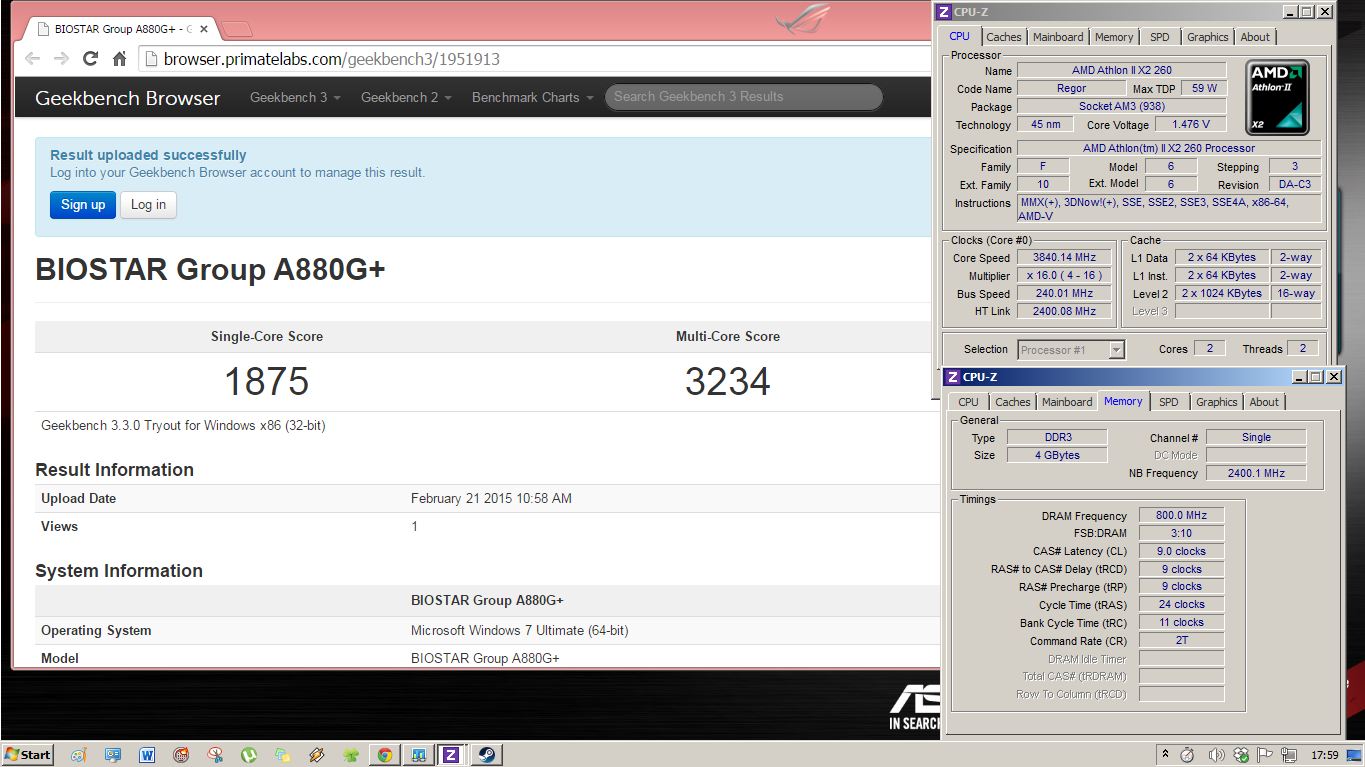Switch to the SPD tab in top CPU-Z window
The width and height of the screenshot is (1365, 767).
(1159, 37)
